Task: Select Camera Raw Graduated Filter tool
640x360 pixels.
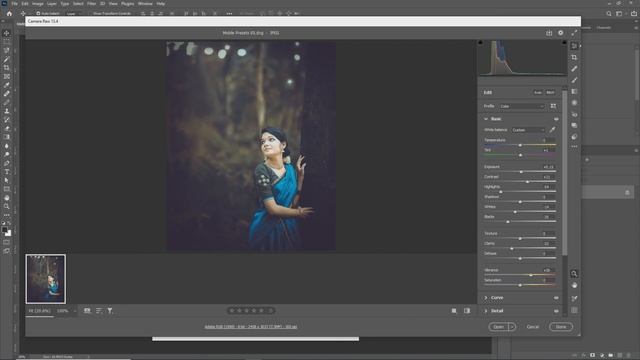Action: point(574,91)
